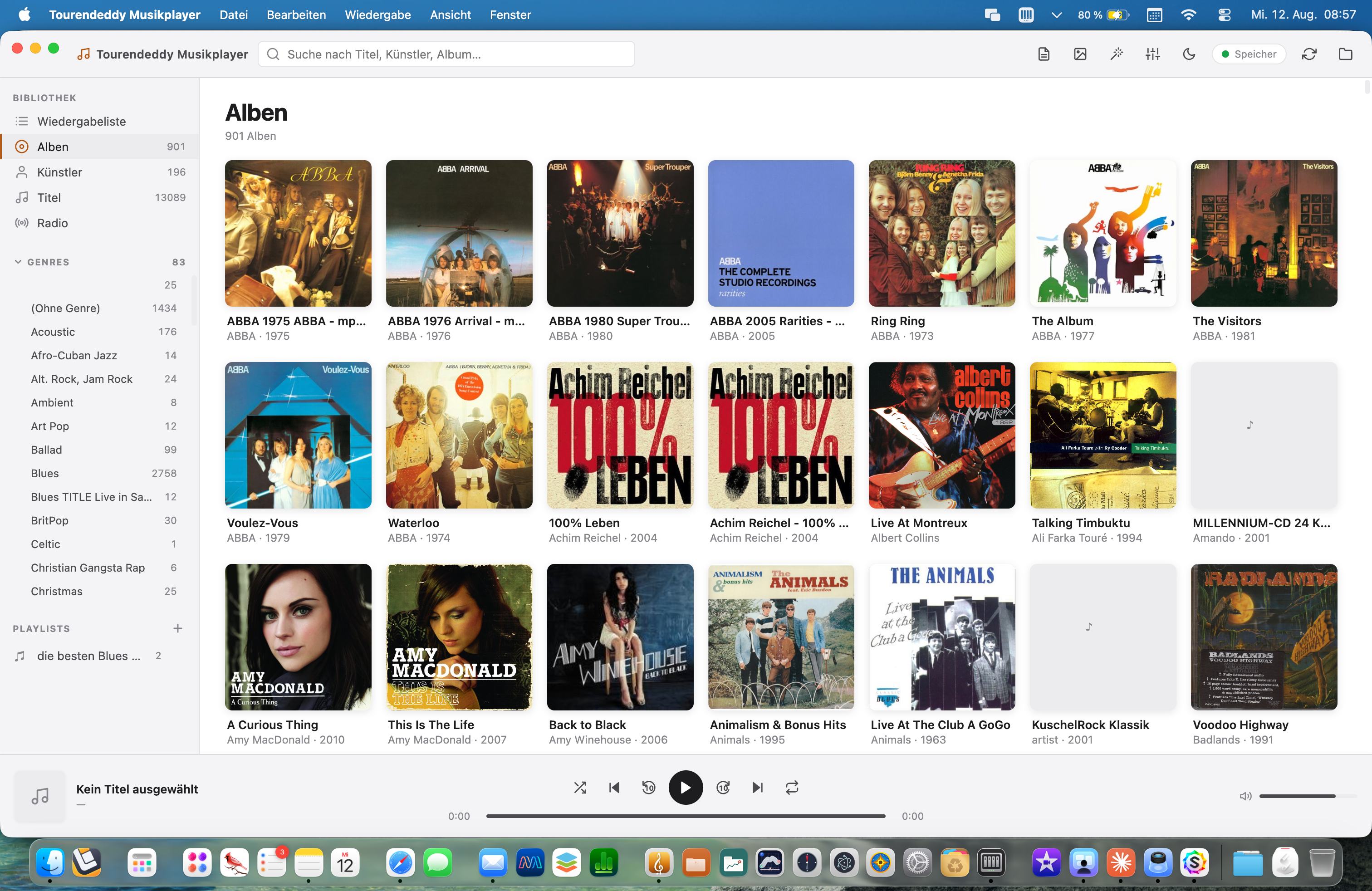Skip to the next track
Image resolution: width=1372 pixels, height=891 pixels.
(x=758, y=788)
